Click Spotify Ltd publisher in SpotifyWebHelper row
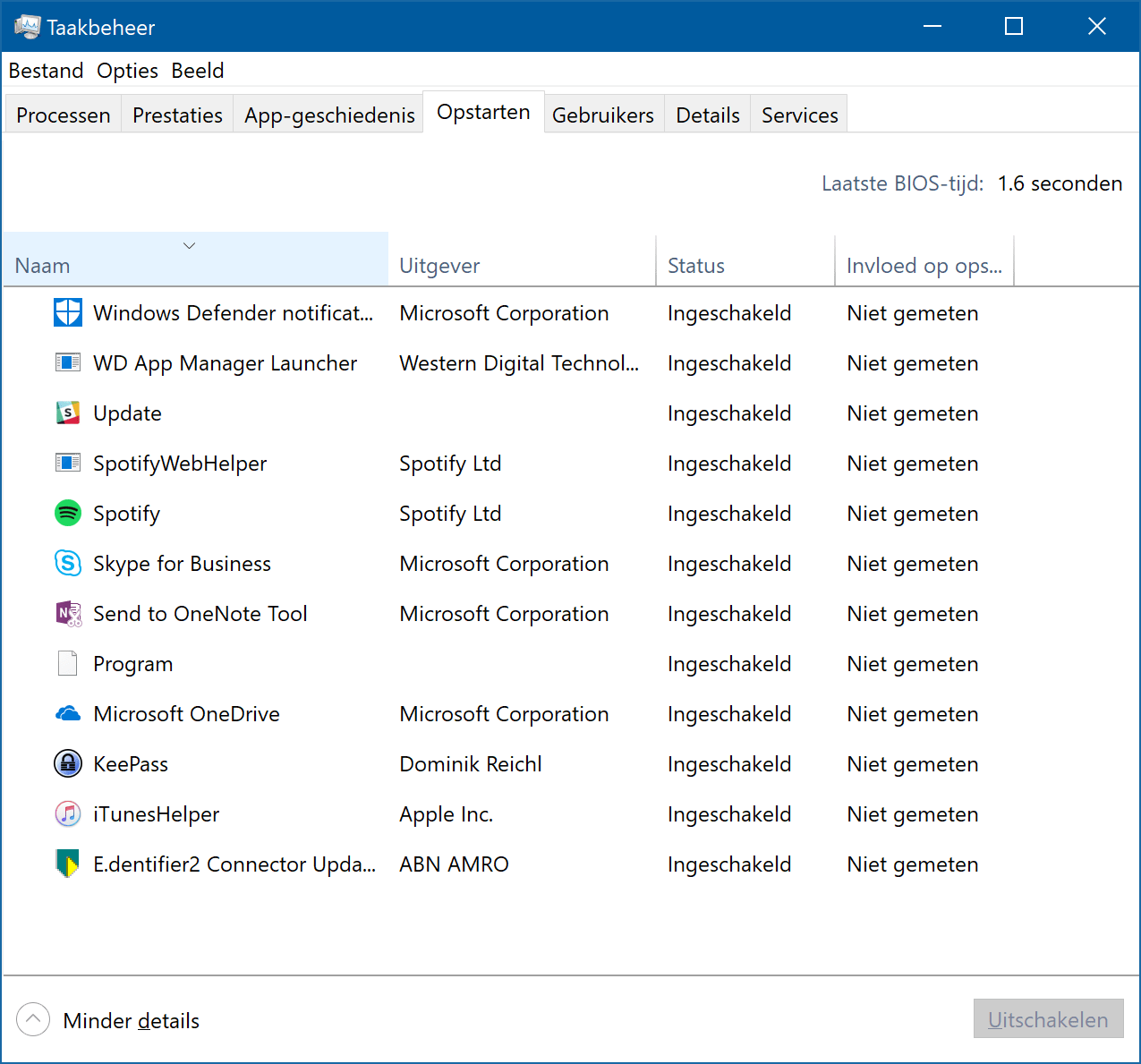This screenshot has width=1141, height=1064. (450, 464)
